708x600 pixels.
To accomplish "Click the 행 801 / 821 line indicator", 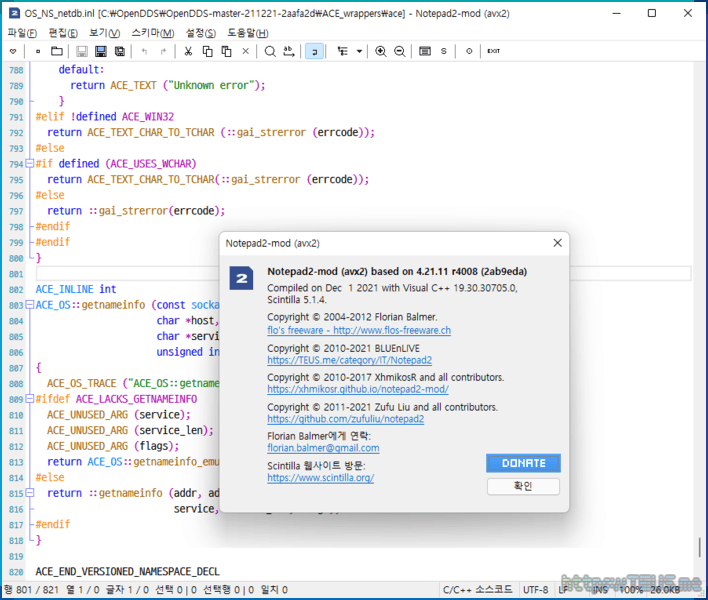I will [x=32, y=590].
